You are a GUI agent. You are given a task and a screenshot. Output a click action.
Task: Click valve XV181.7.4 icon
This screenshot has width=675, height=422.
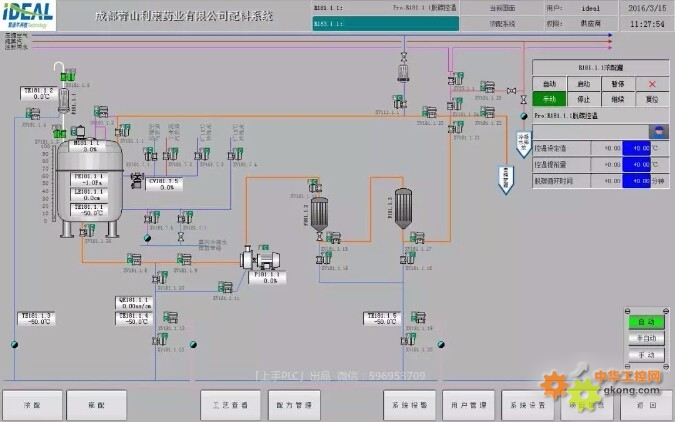(x=235, y=154)
